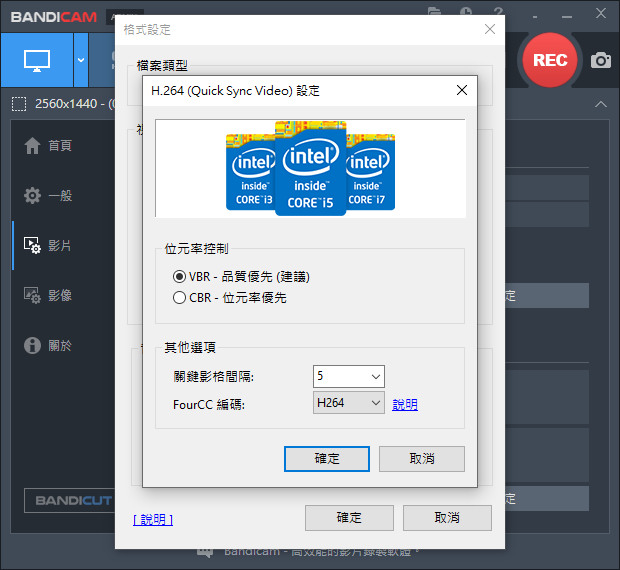Open the 關於 about tab
Screen dimensions: 620x570
tap(48, 345)
